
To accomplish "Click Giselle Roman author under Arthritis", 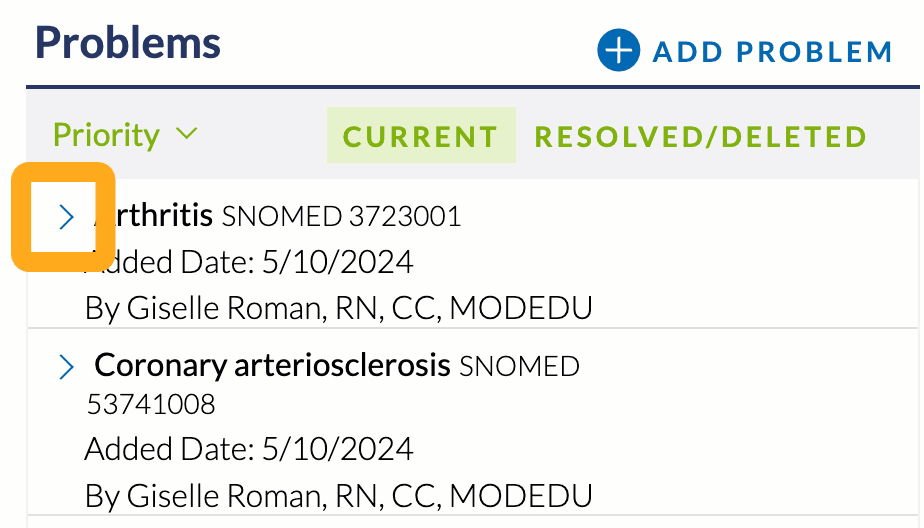I will [x=338, y=308].
